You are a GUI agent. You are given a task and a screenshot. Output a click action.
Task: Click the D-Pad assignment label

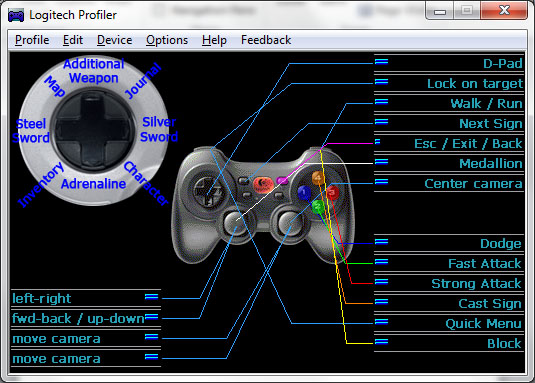[x=502, y=63]
